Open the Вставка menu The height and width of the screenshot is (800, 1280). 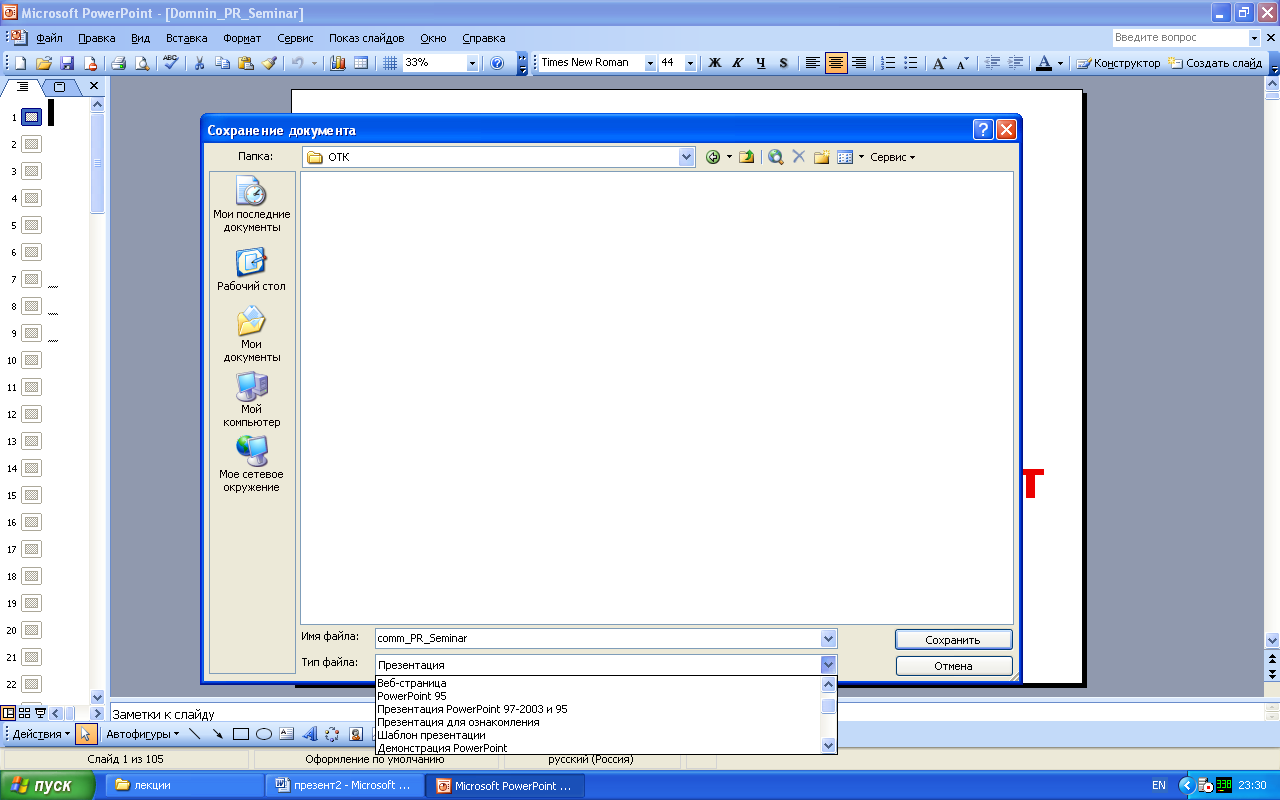[187, 38]
